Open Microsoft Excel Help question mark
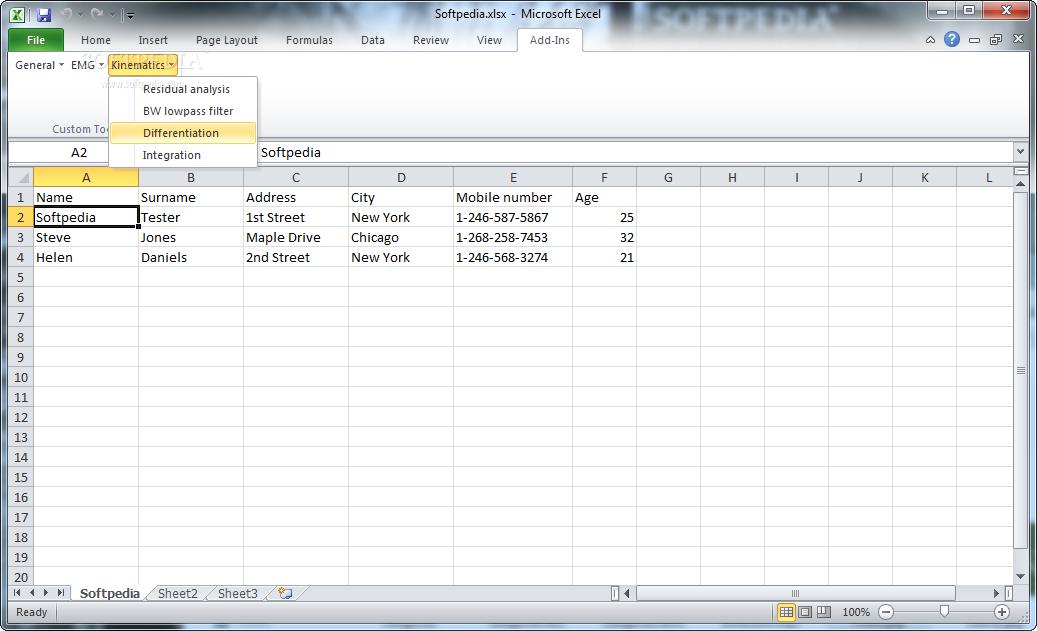The image size is (1037, 631). pos(952,40)
